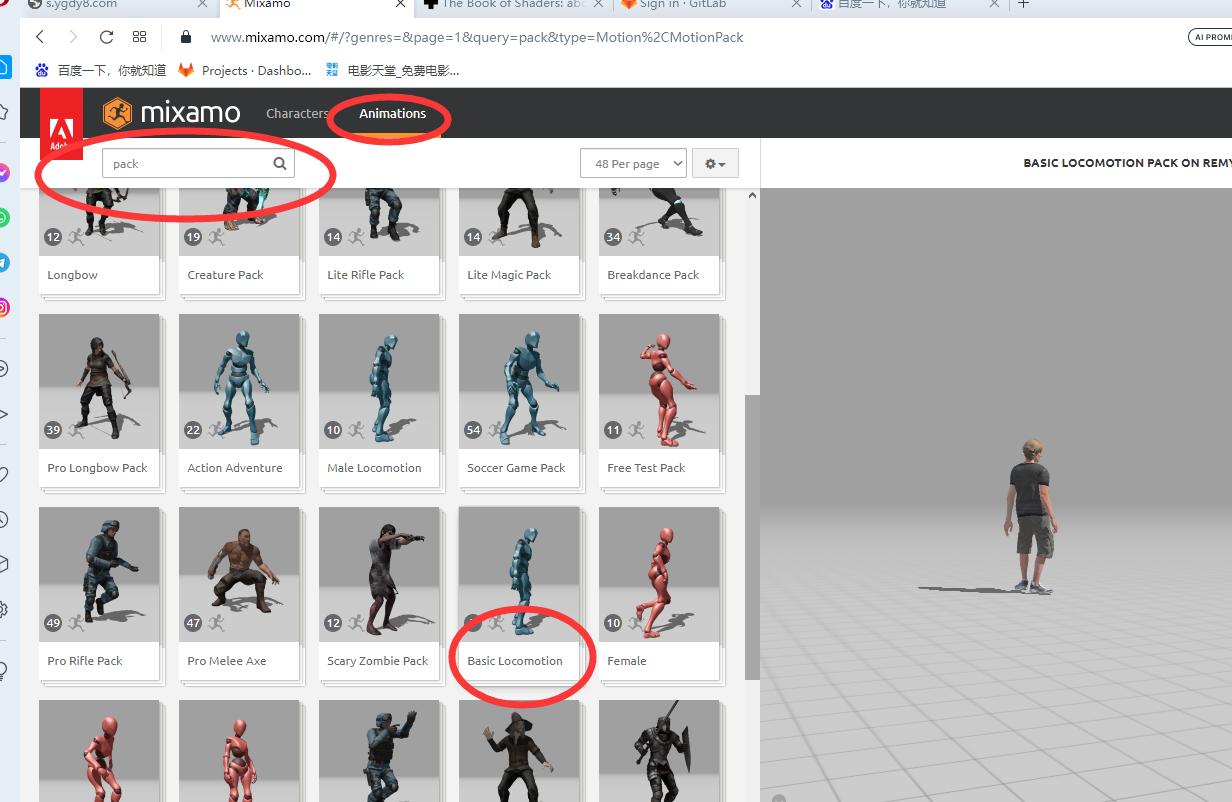Open the speed dial grid icon

click(x=139, y=37)
